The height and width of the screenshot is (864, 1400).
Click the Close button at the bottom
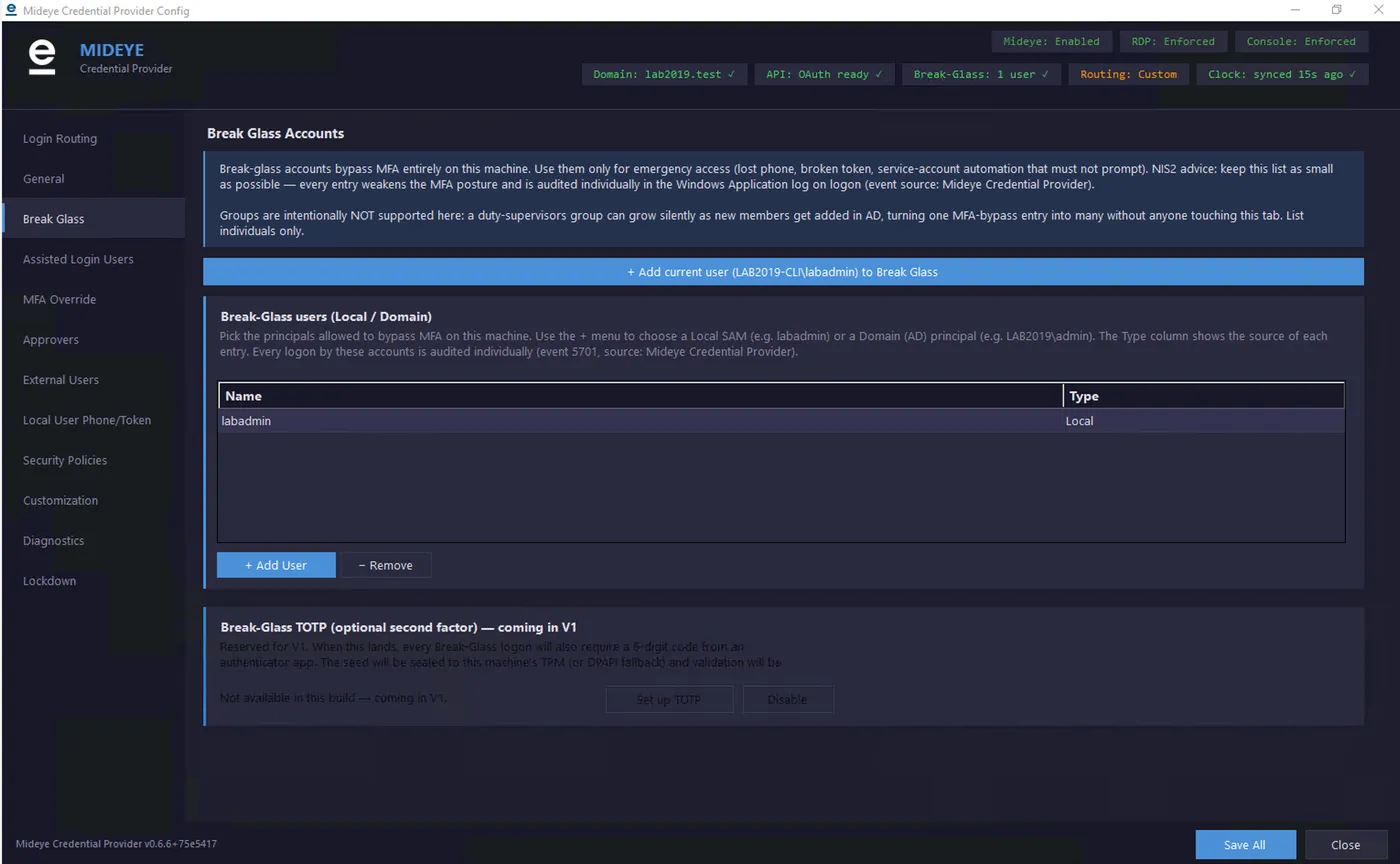1345,845
